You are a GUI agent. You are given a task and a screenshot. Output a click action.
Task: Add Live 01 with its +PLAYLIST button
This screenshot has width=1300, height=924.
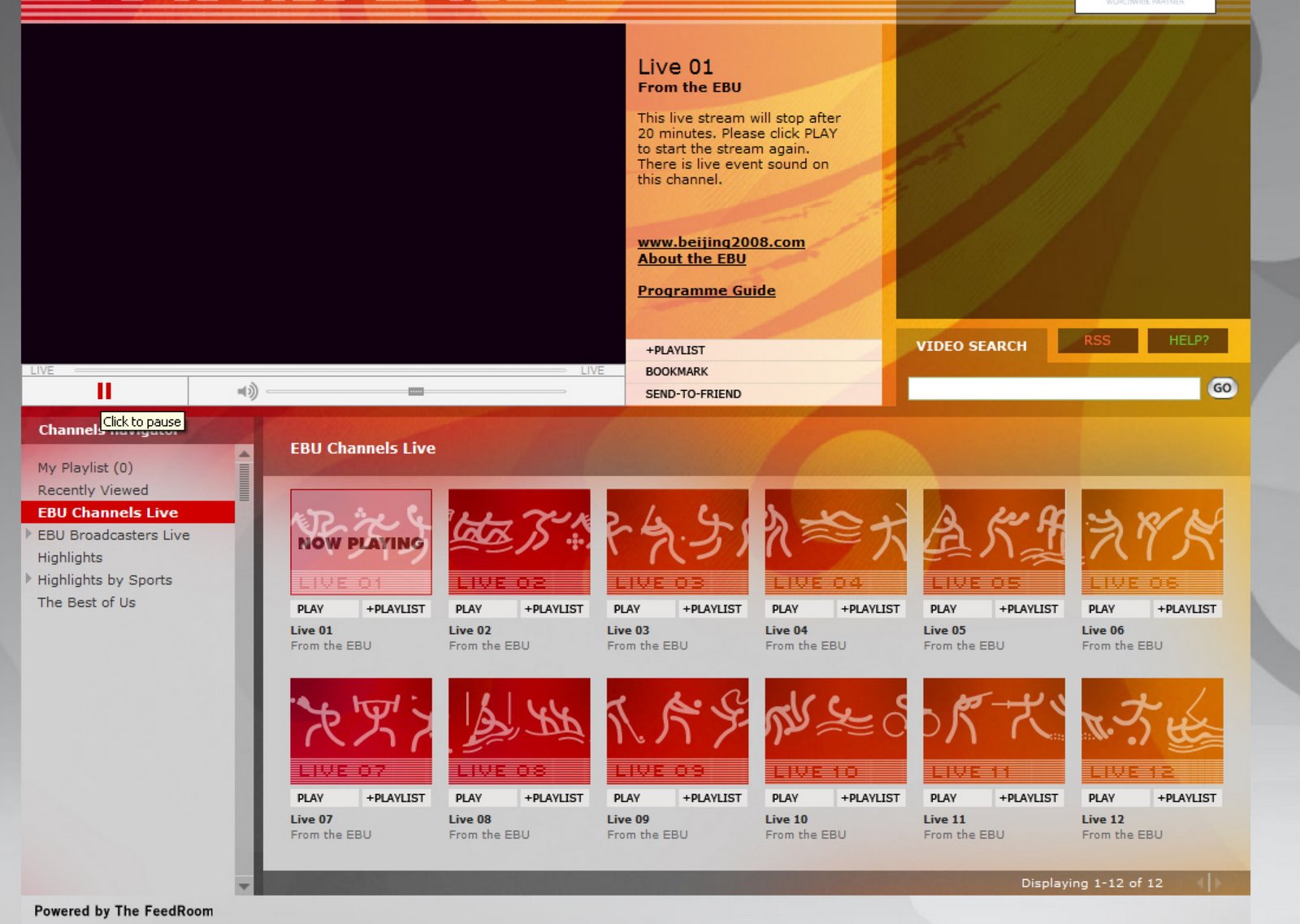[x=396, y=609]
